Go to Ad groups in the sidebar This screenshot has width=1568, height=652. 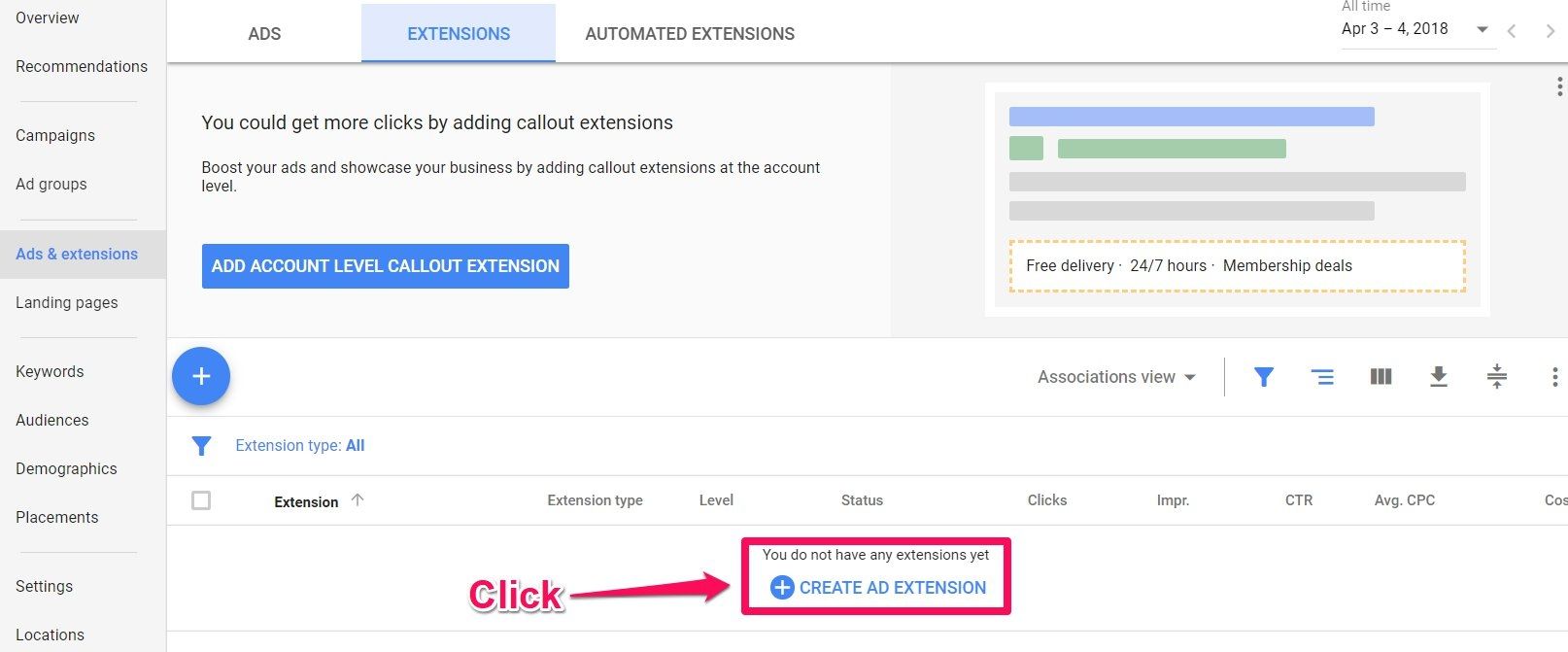pyautogui.click(x=51, y=184)
